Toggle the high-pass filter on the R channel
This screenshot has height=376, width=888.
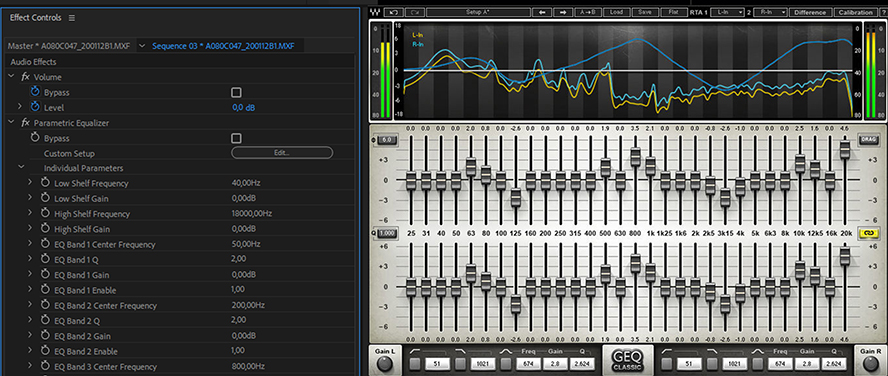click(667, 364)
